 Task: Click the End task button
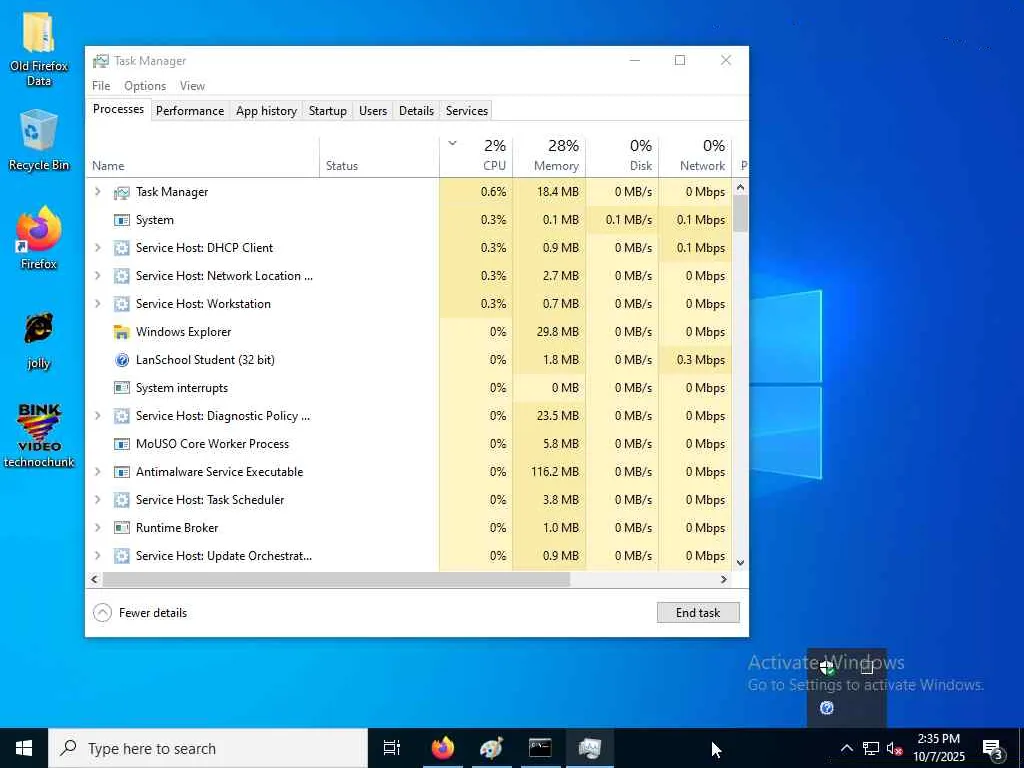[698, 613]
